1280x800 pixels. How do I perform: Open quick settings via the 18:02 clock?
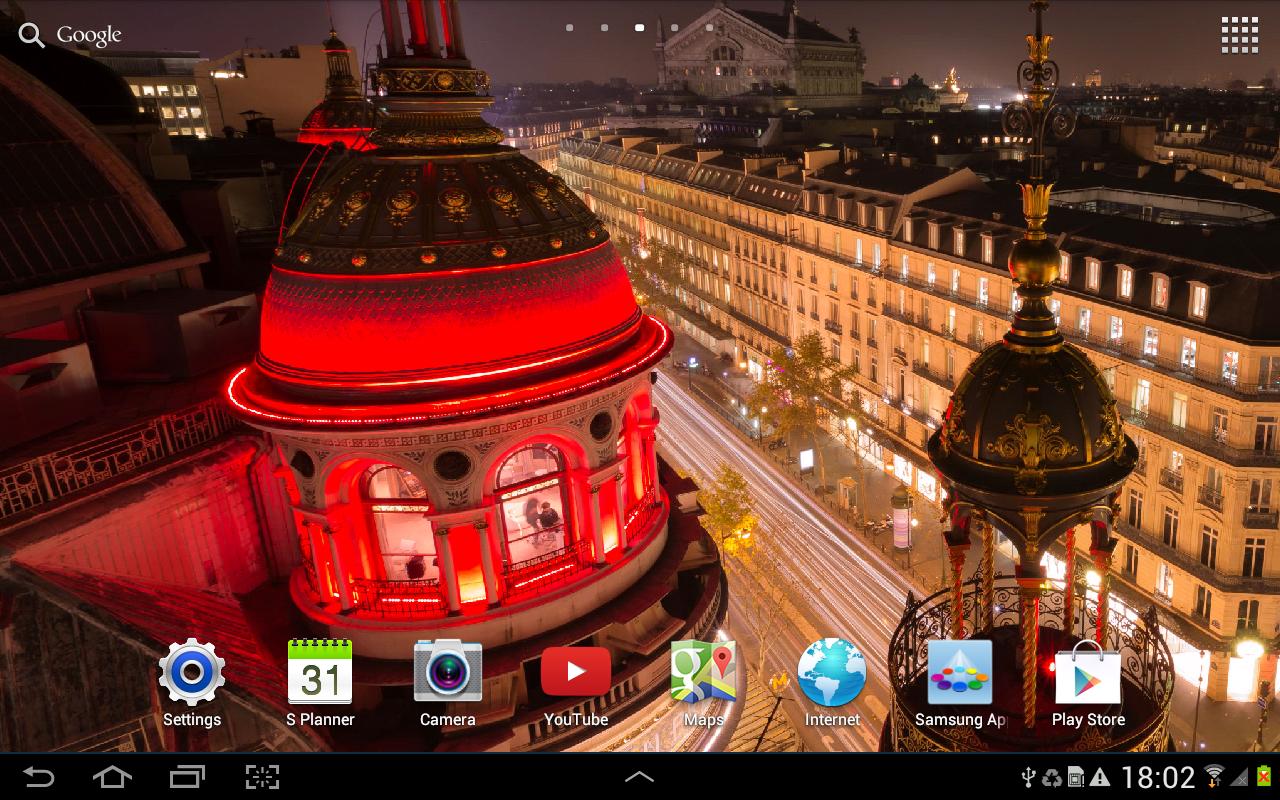[1158, 777]
